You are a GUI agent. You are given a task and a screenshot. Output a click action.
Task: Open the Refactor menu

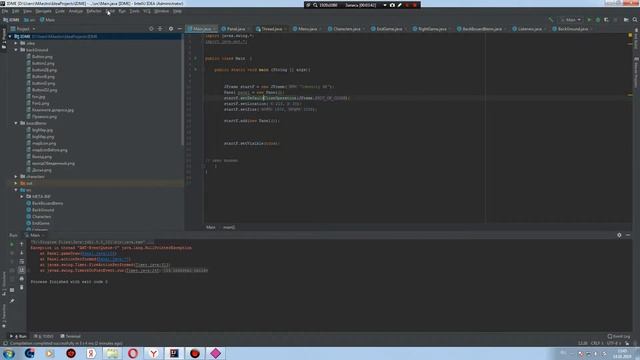[x=94, y=11]
